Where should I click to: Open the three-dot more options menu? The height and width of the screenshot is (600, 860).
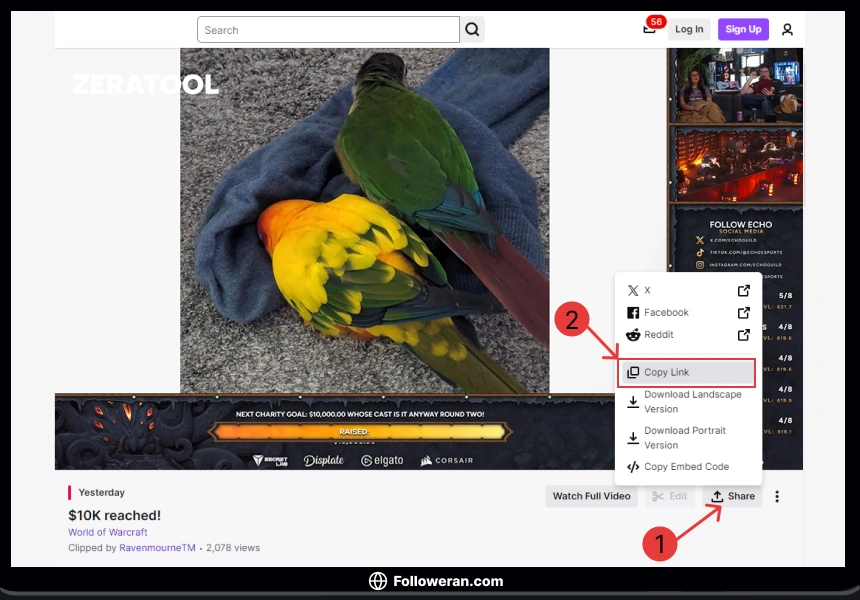click(x=777, y=496)
